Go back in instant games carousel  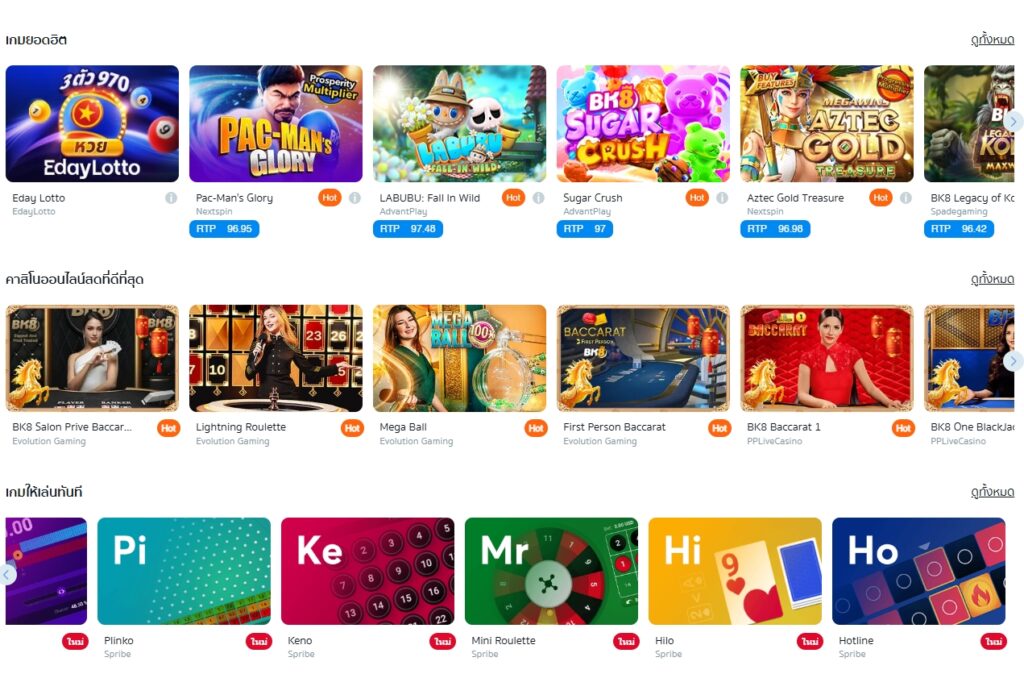(x=7, y=575)
